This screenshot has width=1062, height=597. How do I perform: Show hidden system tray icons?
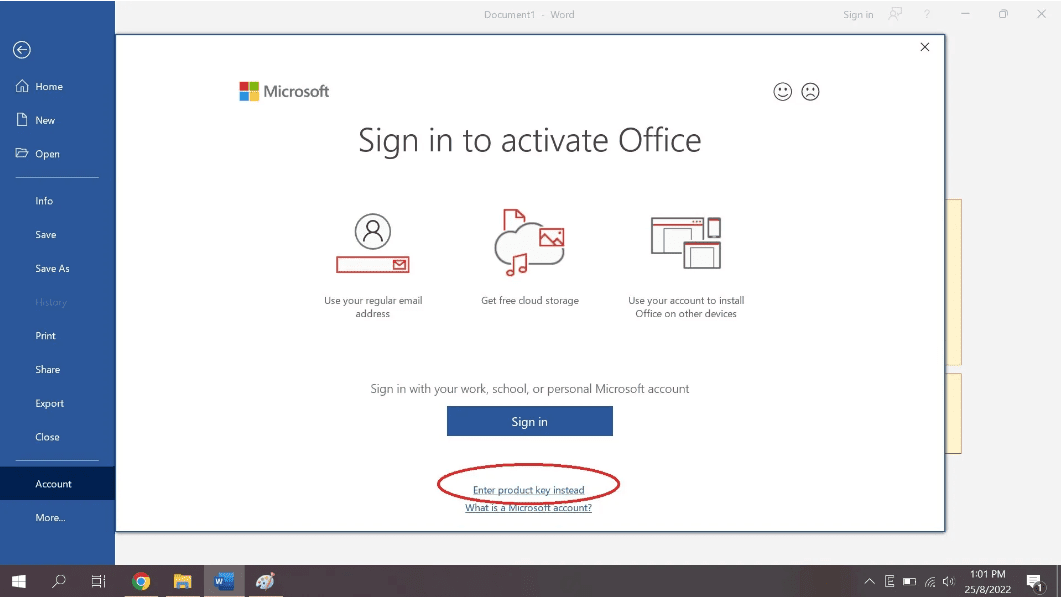869,581
